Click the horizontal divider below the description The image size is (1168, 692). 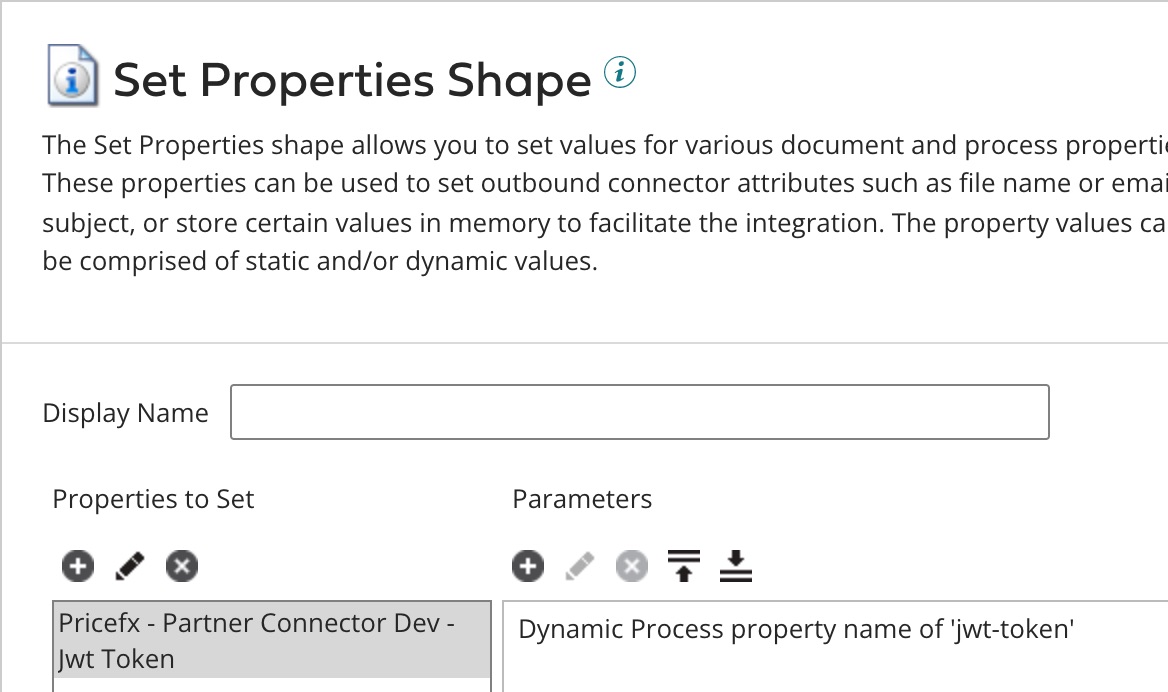pos(584,343)
